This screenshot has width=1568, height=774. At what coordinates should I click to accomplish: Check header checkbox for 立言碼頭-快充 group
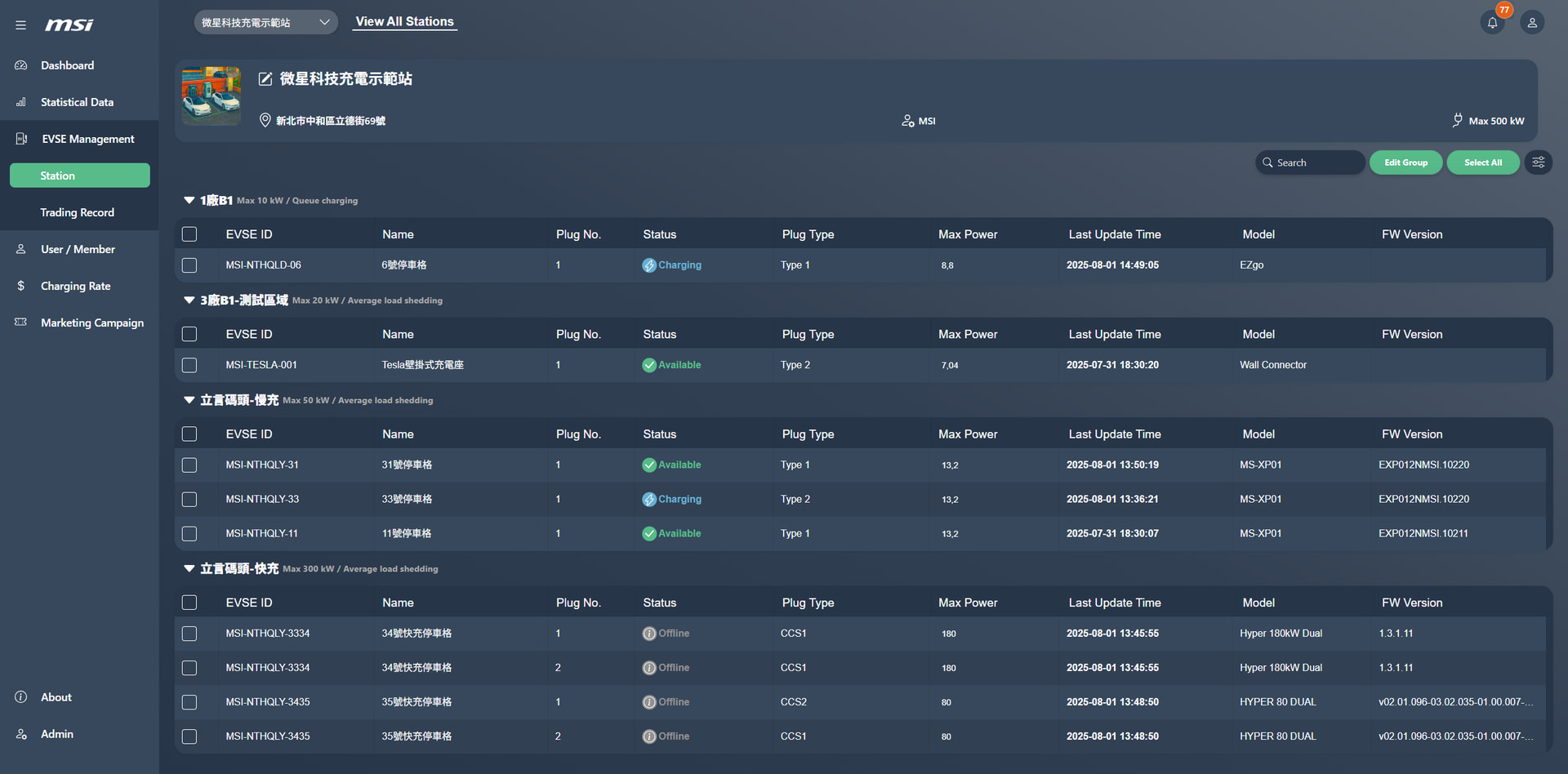click(189, 603)
